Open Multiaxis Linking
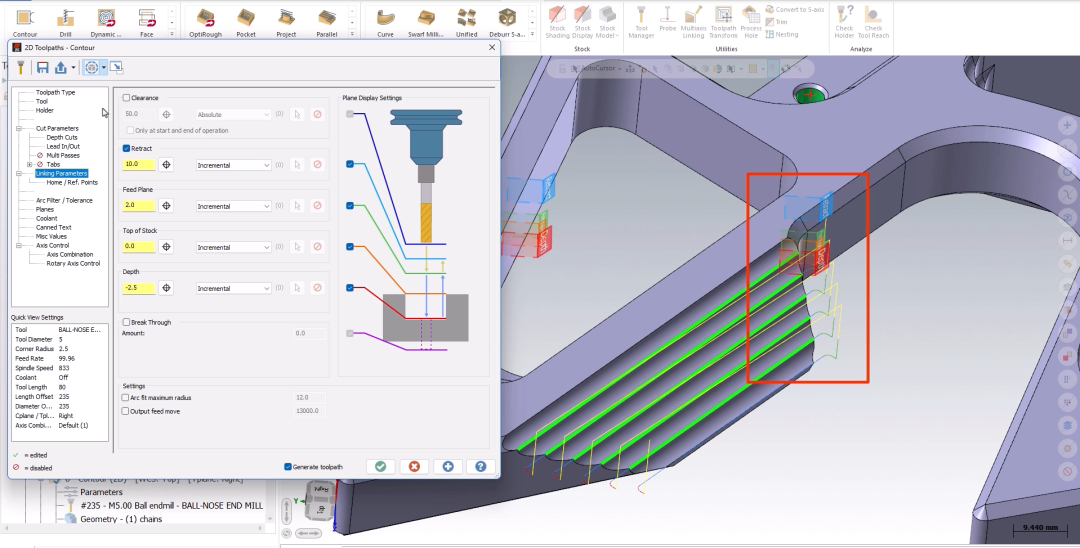 693,21
